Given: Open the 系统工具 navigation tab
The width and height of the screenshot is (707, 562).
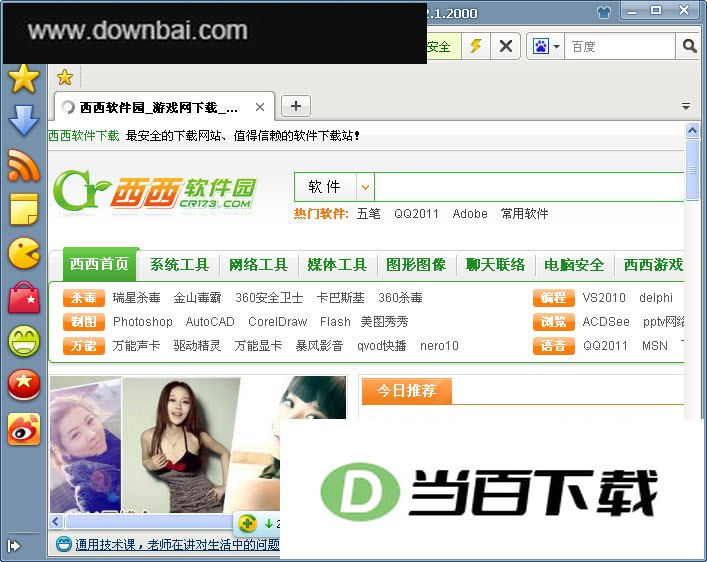Looking at the screenshot, I should pyautogui.click(x=179, y=264).
